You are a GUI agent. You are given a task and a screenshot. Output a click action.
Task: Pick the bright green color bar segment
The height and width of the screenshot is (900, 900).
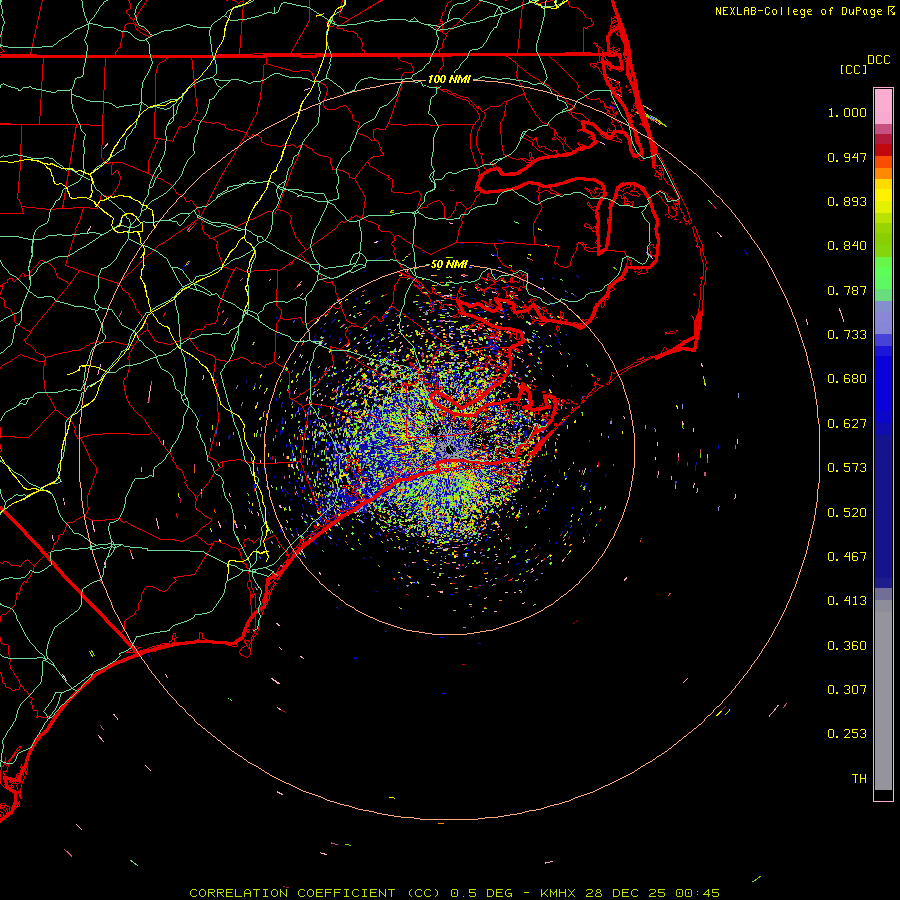point(883,273)
